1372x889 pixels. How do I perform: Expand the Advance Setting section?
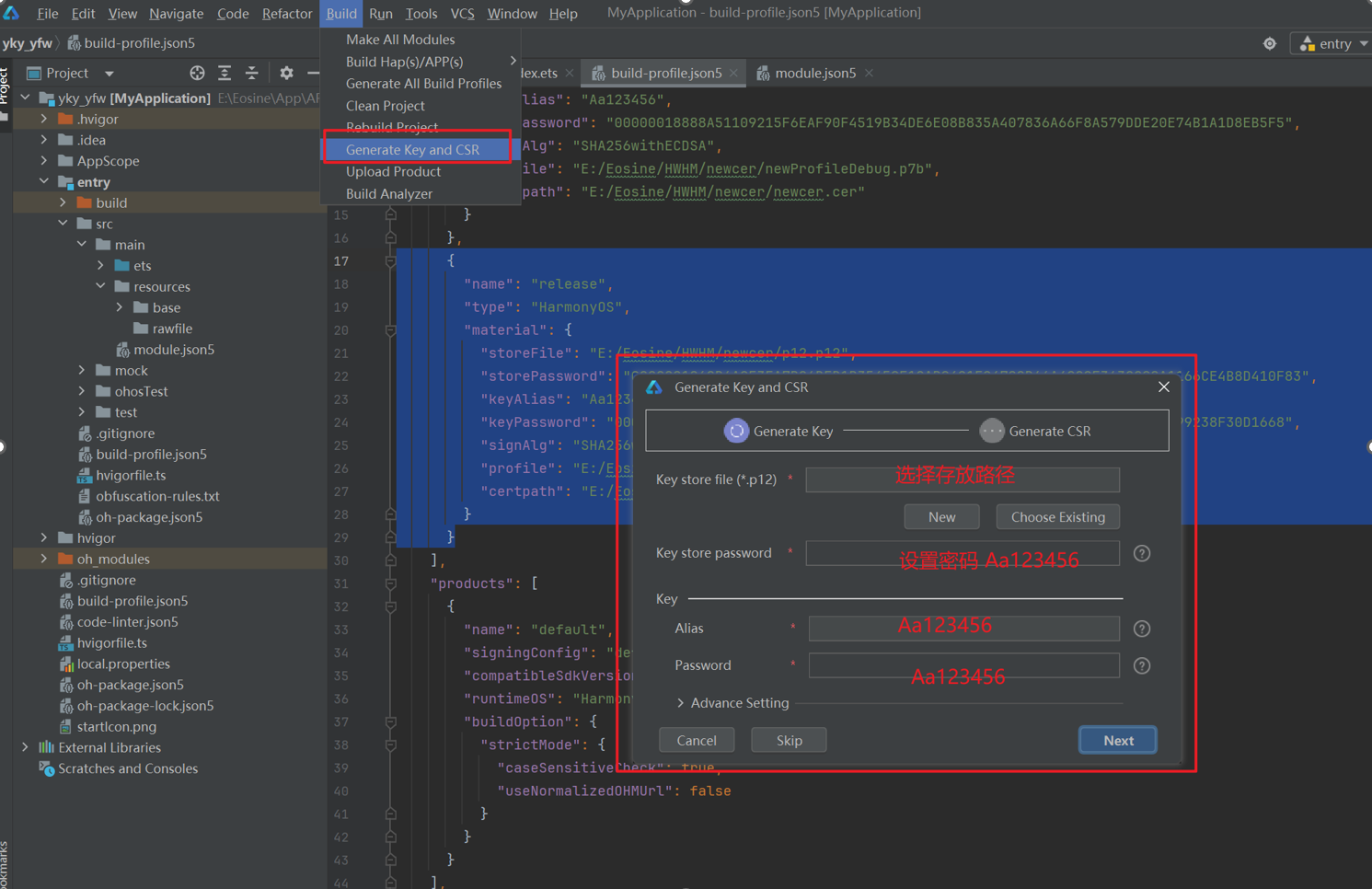pyautogui.click(x=681, y=703)
